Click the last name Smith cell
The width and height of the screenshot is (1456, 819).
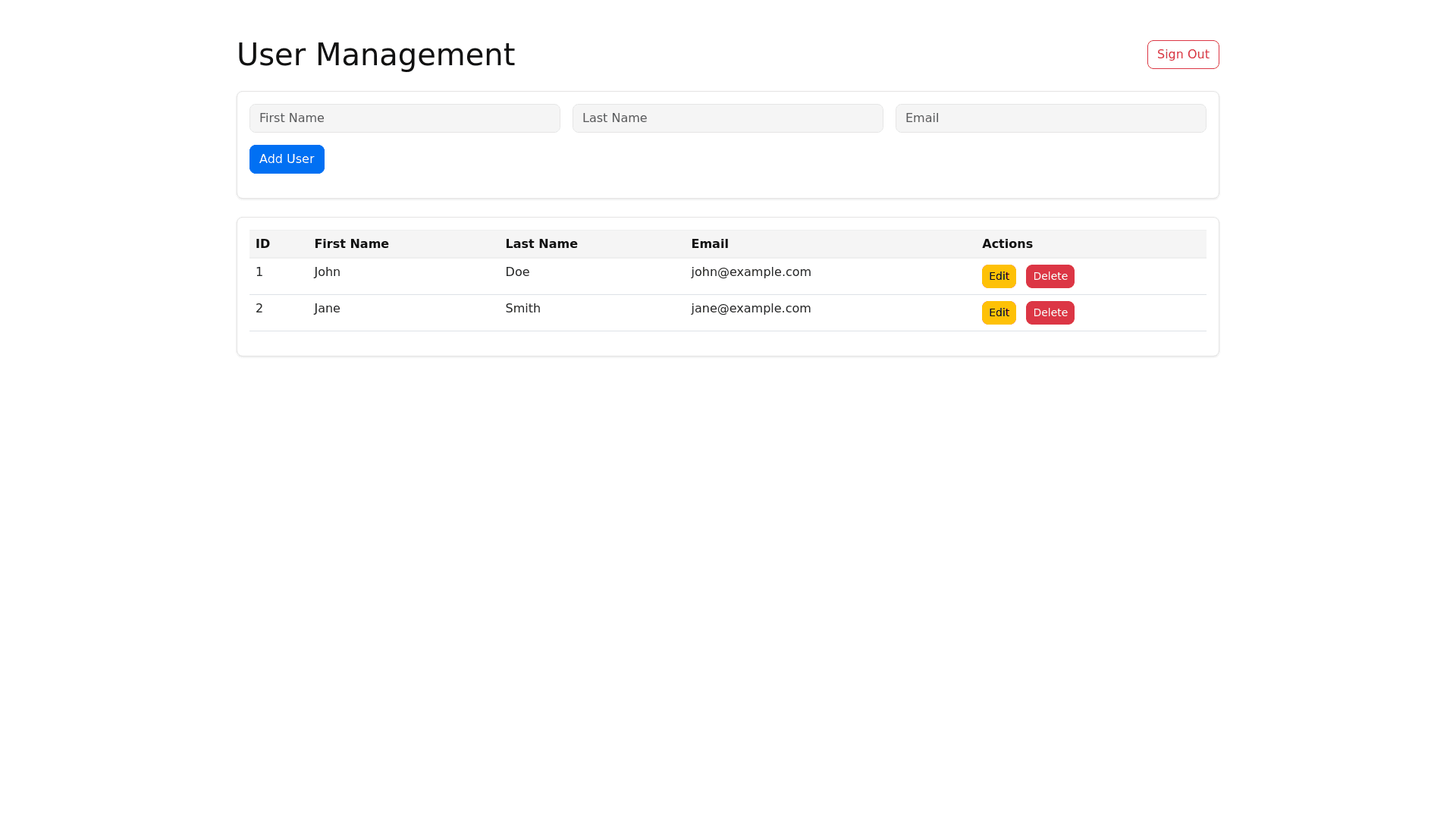tap(522, 309)
